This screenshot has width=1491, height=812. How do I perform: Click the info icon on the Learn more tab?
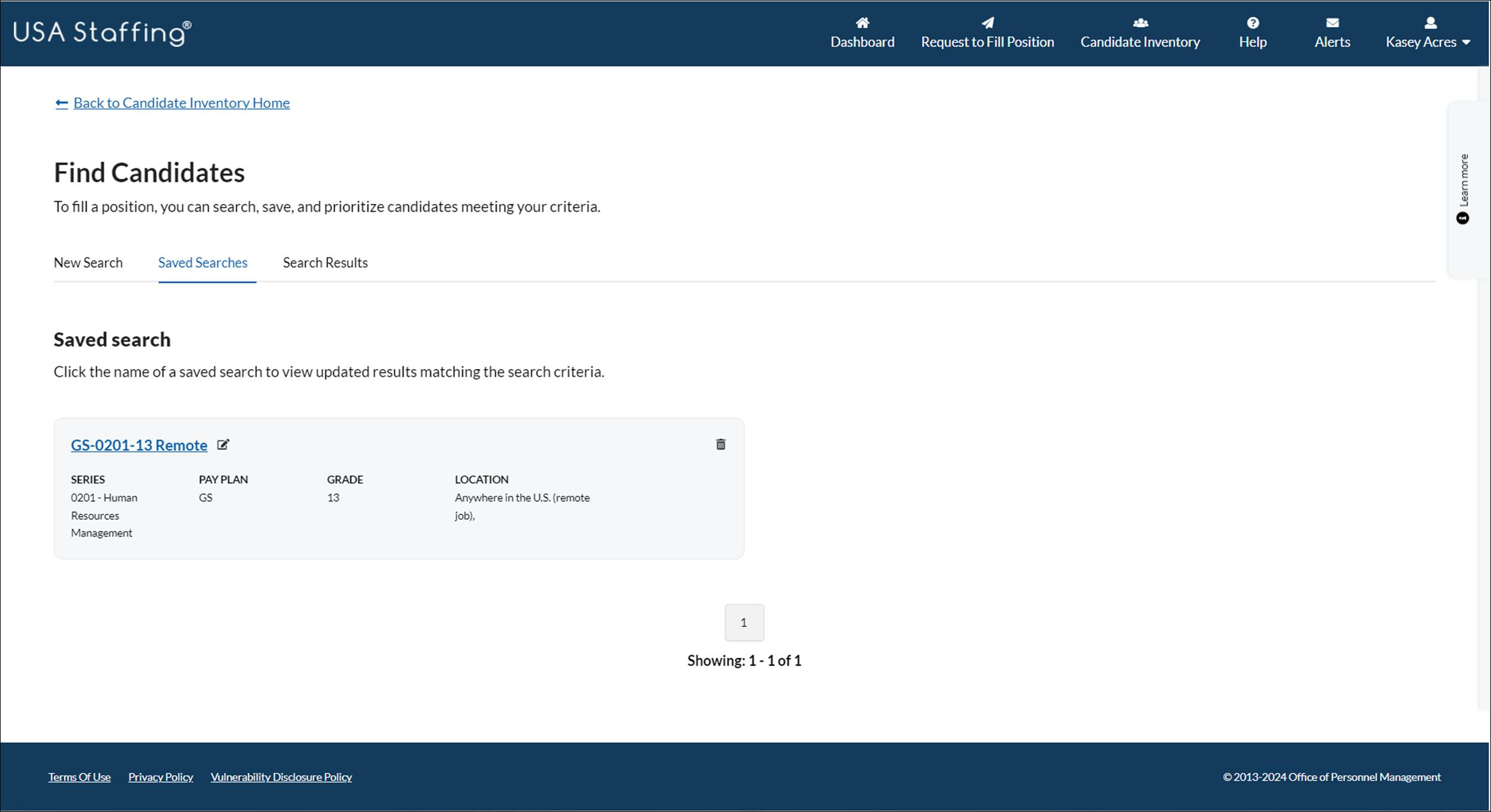pyautogui.click(x=1464, y=217)
